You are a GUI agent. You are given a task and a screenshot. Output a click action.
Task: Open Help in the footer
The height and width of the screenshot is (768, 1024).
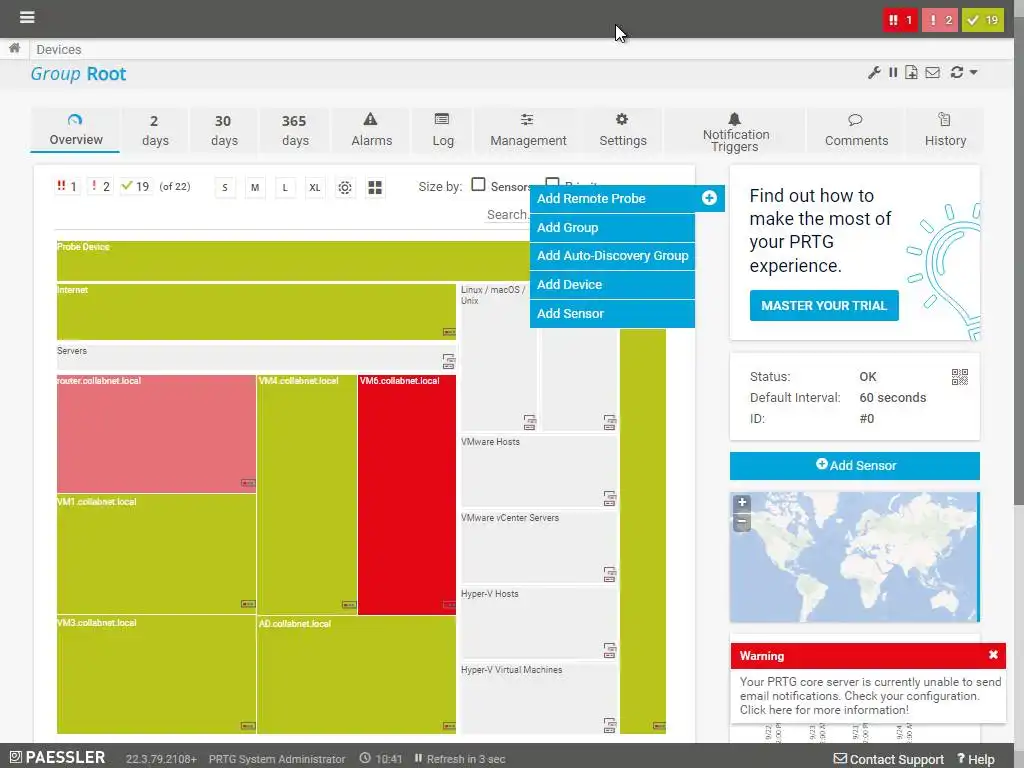coord(976,759)
